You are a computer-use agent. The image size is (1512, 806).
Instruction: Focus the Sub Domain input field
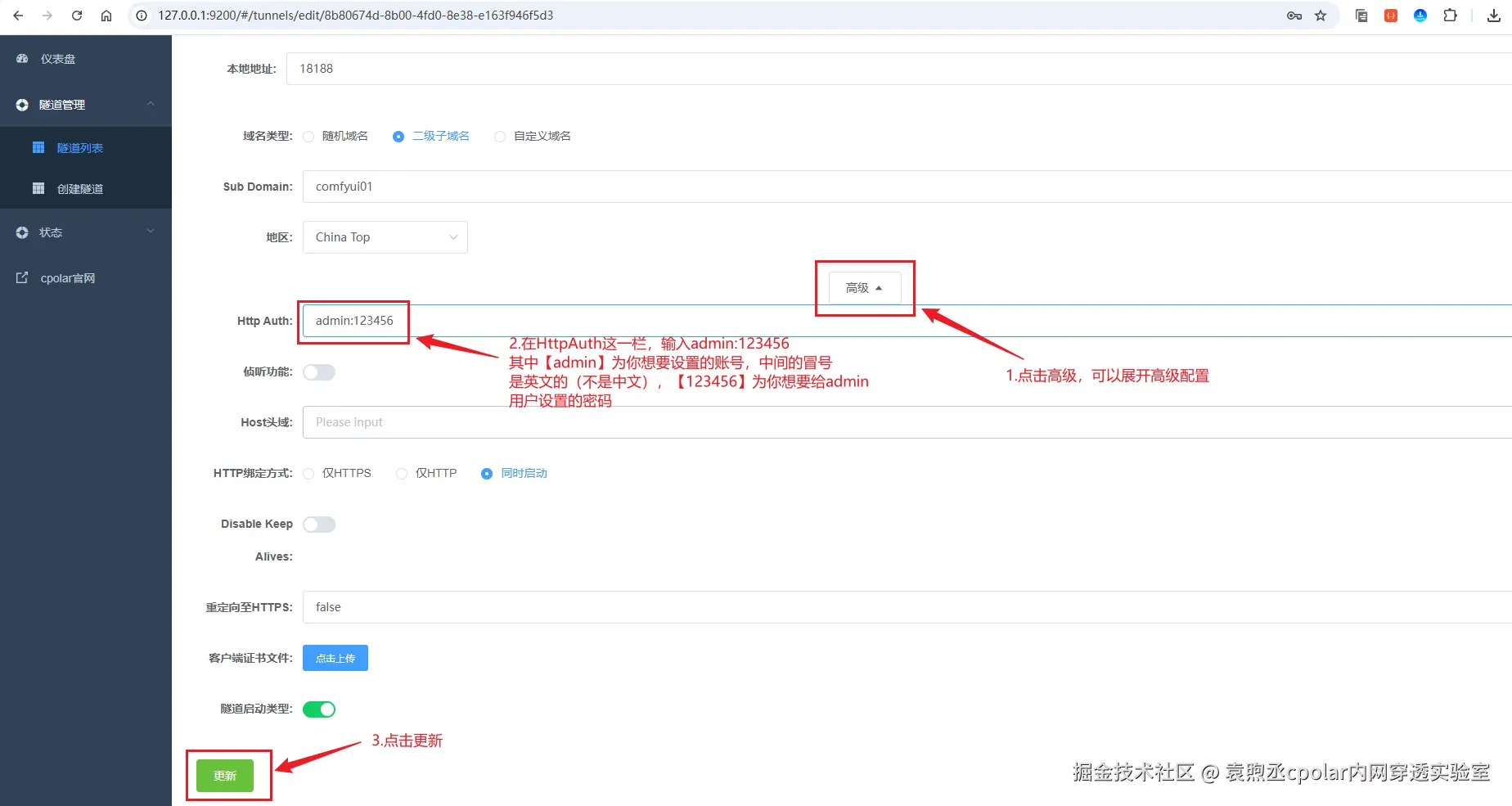pos(907,187)
